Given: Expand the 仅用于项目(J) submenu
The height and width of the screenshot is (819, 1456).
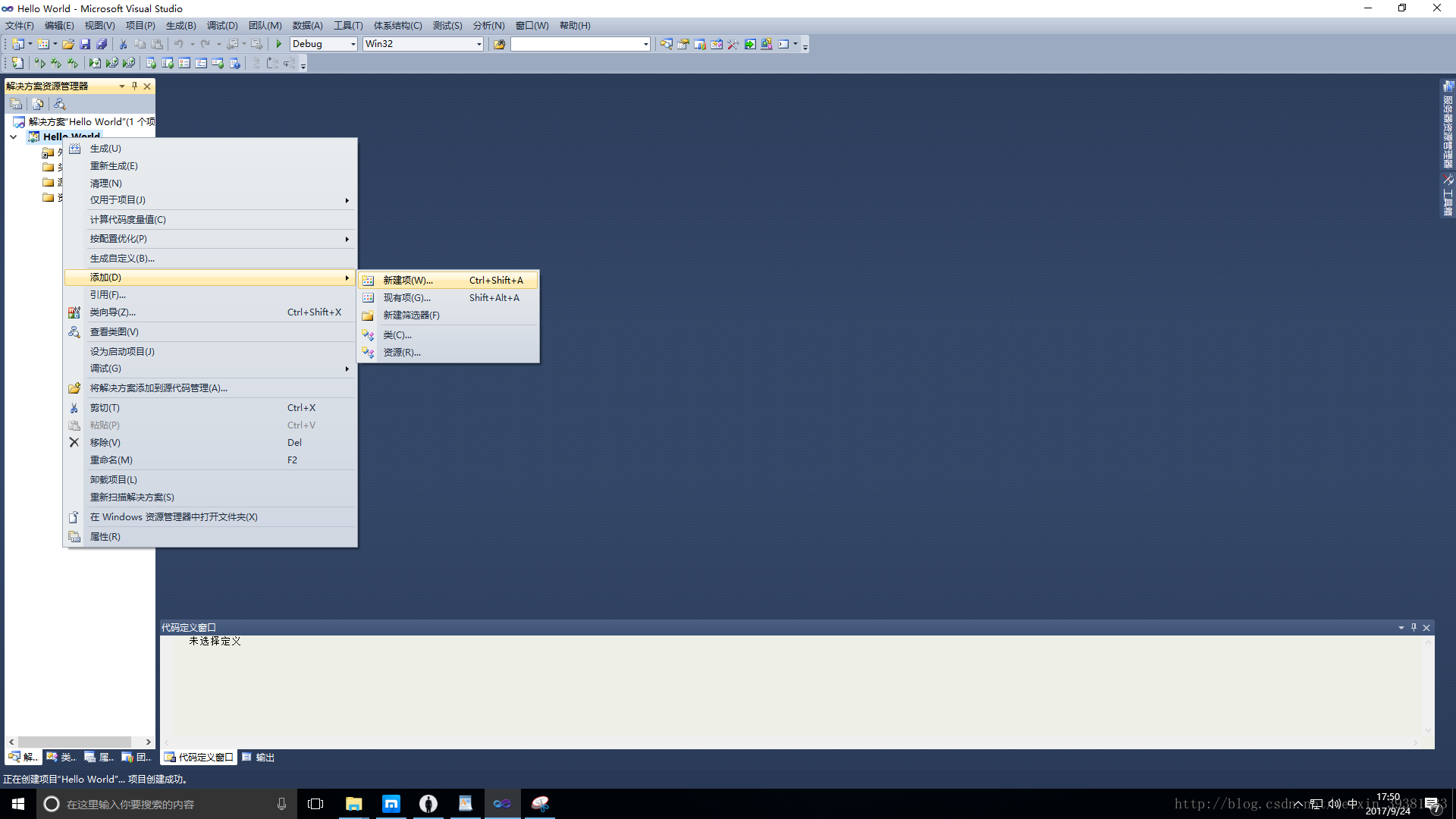Looking at the screenshot, I should [x=211, y=200].
